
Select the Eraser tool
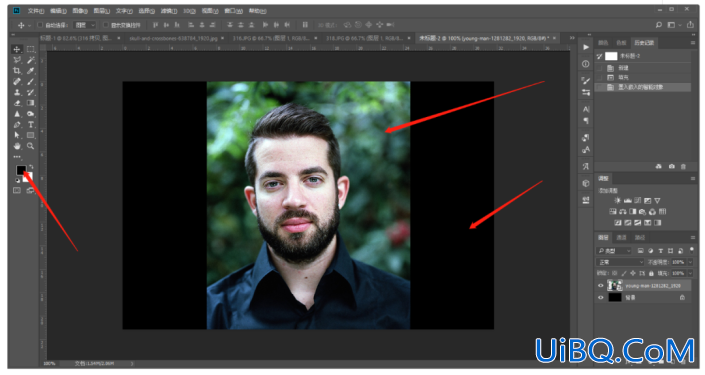tap(17, 103)
